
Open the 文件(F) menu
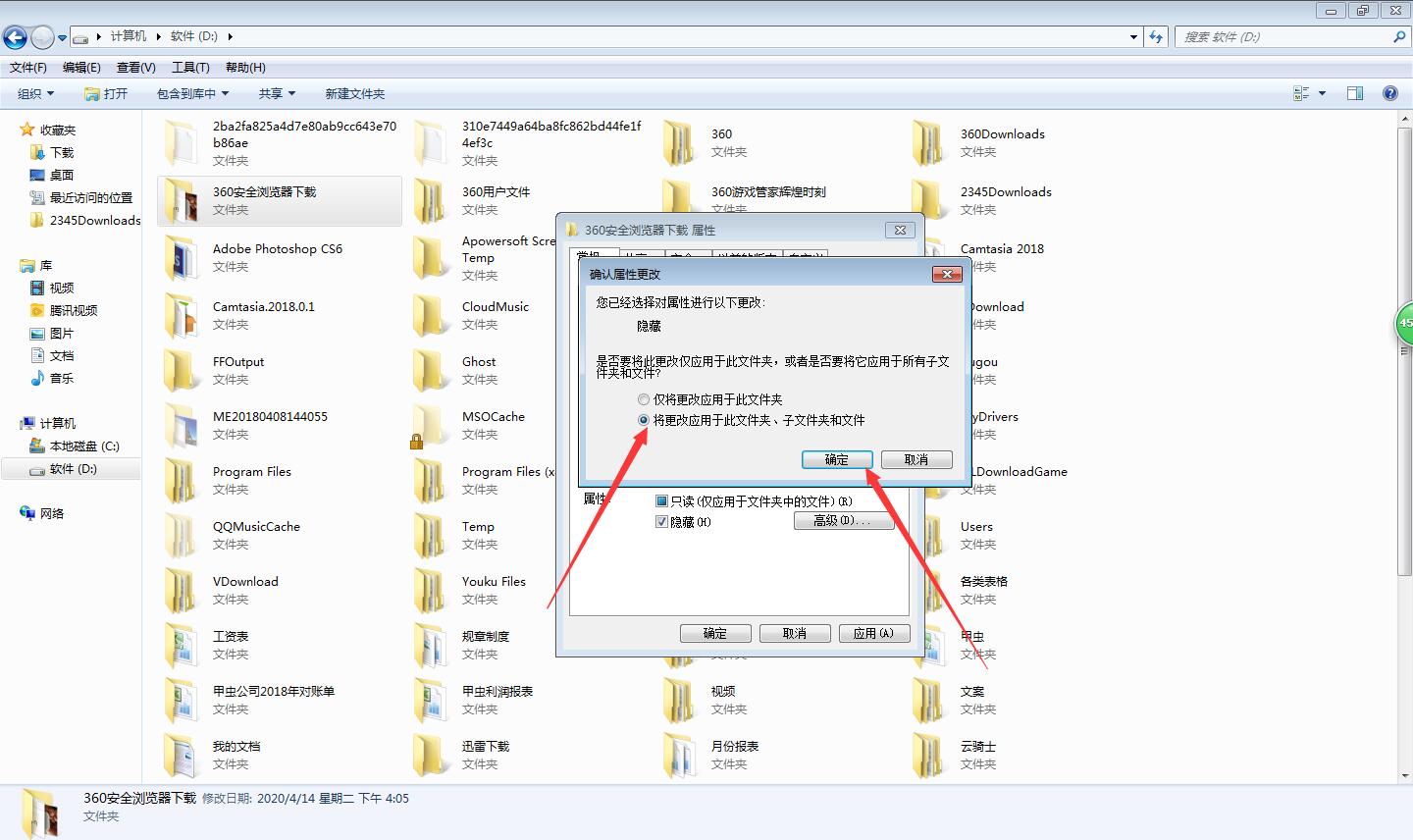(x=28, y=68)
